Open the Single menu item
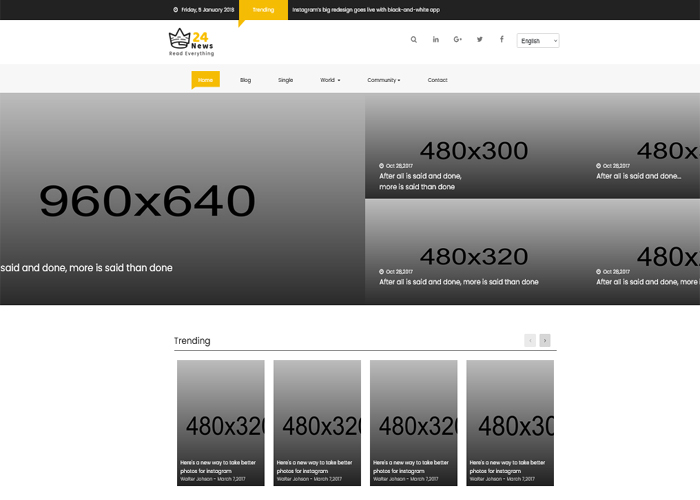This screenshot has height=500, width=700. pyautogui.click(x=286, y=80)
